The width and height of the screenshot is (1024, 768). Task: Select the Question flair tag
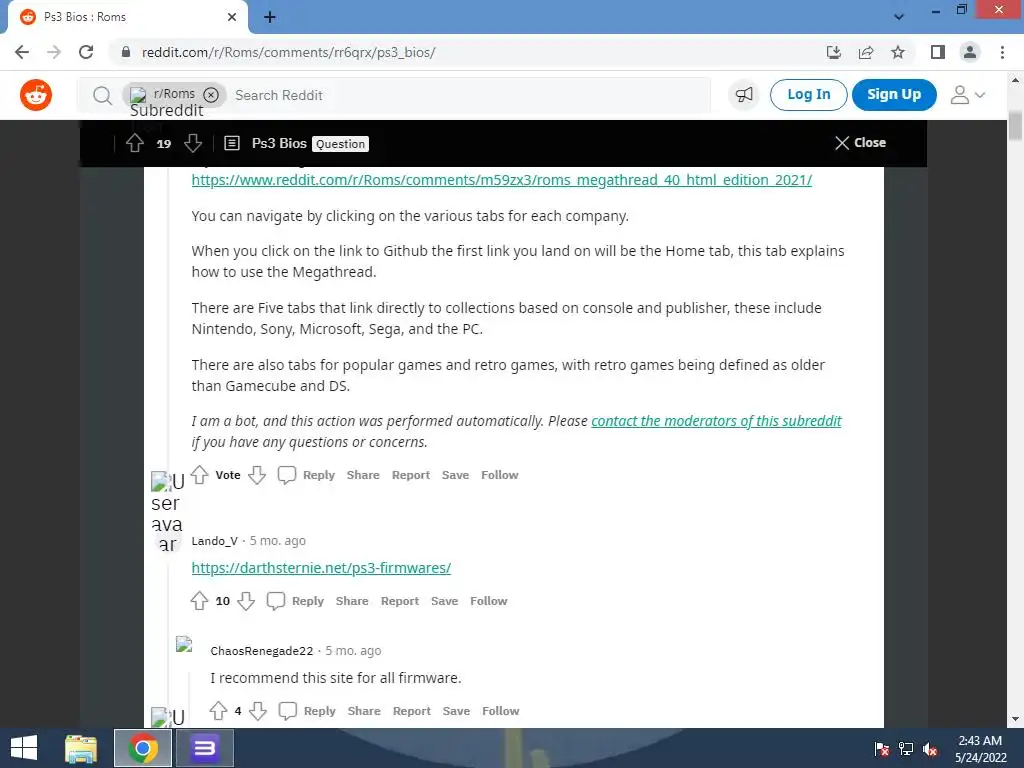click(340, 144)
